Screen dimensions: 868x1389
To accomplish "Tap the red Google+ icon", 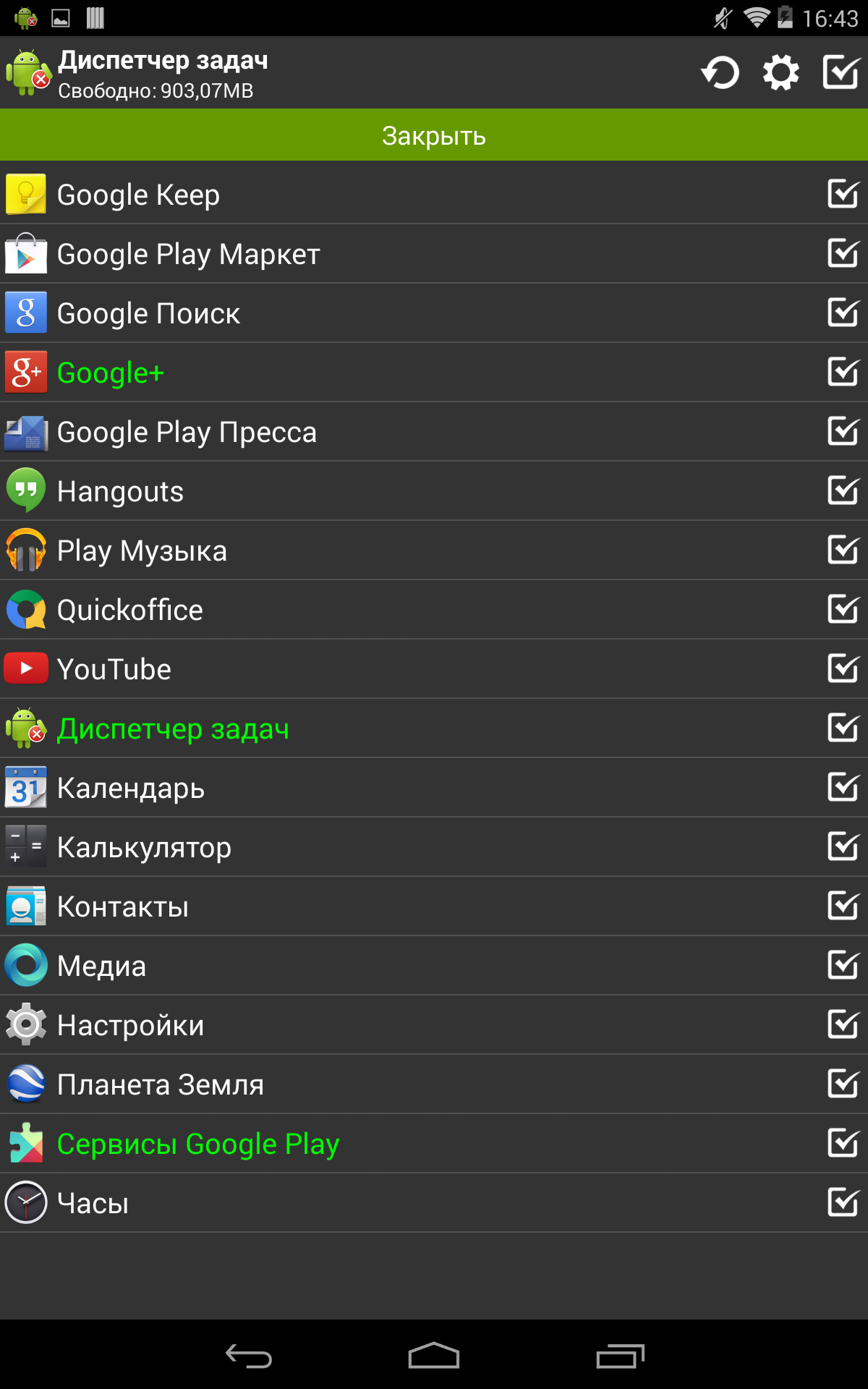I will pyautogui.click(x=26, y=373).
